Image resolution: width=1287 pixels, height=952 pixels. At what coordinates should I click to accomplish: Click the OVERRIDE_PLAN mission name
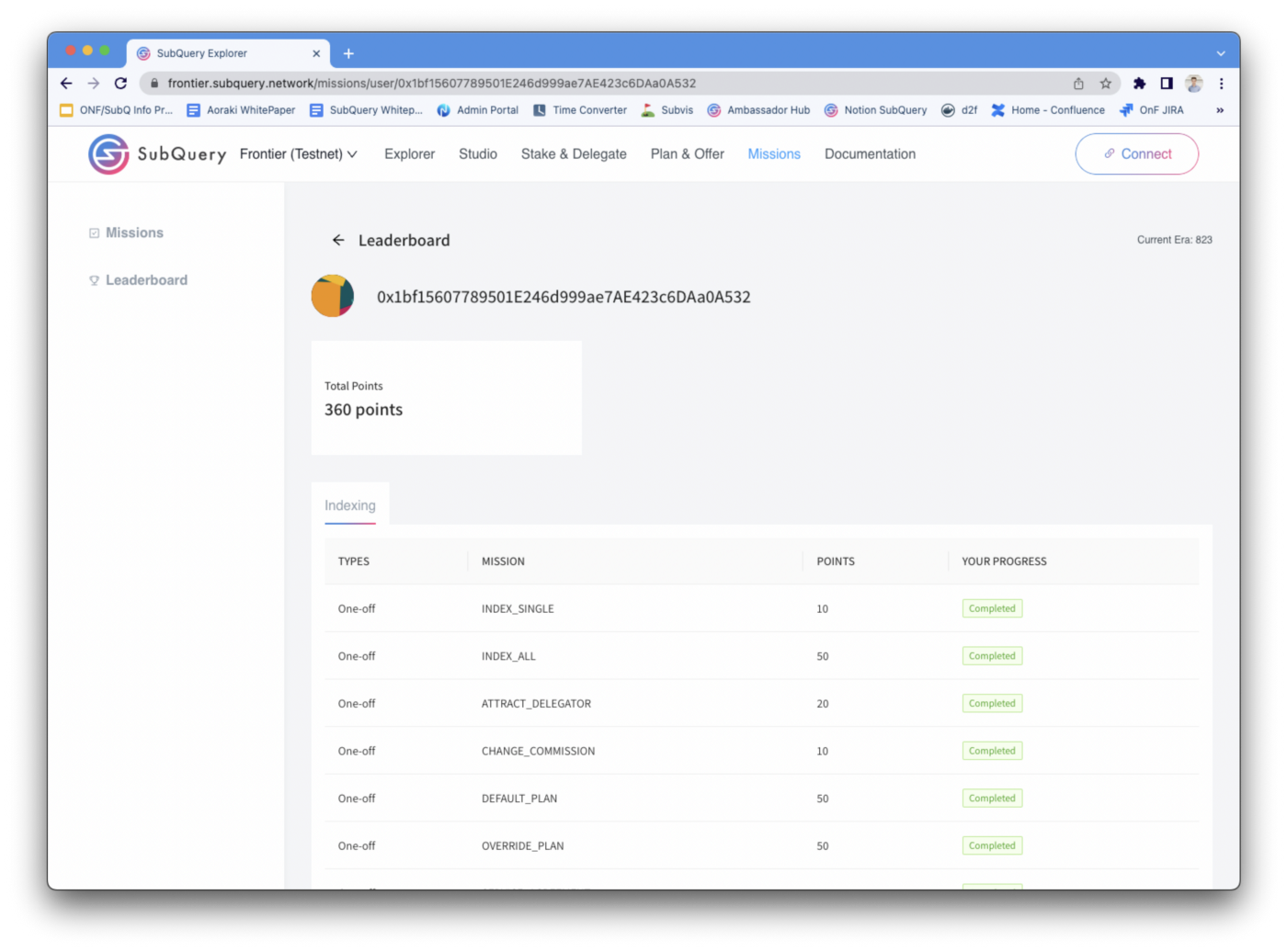(x=523, y=846)
